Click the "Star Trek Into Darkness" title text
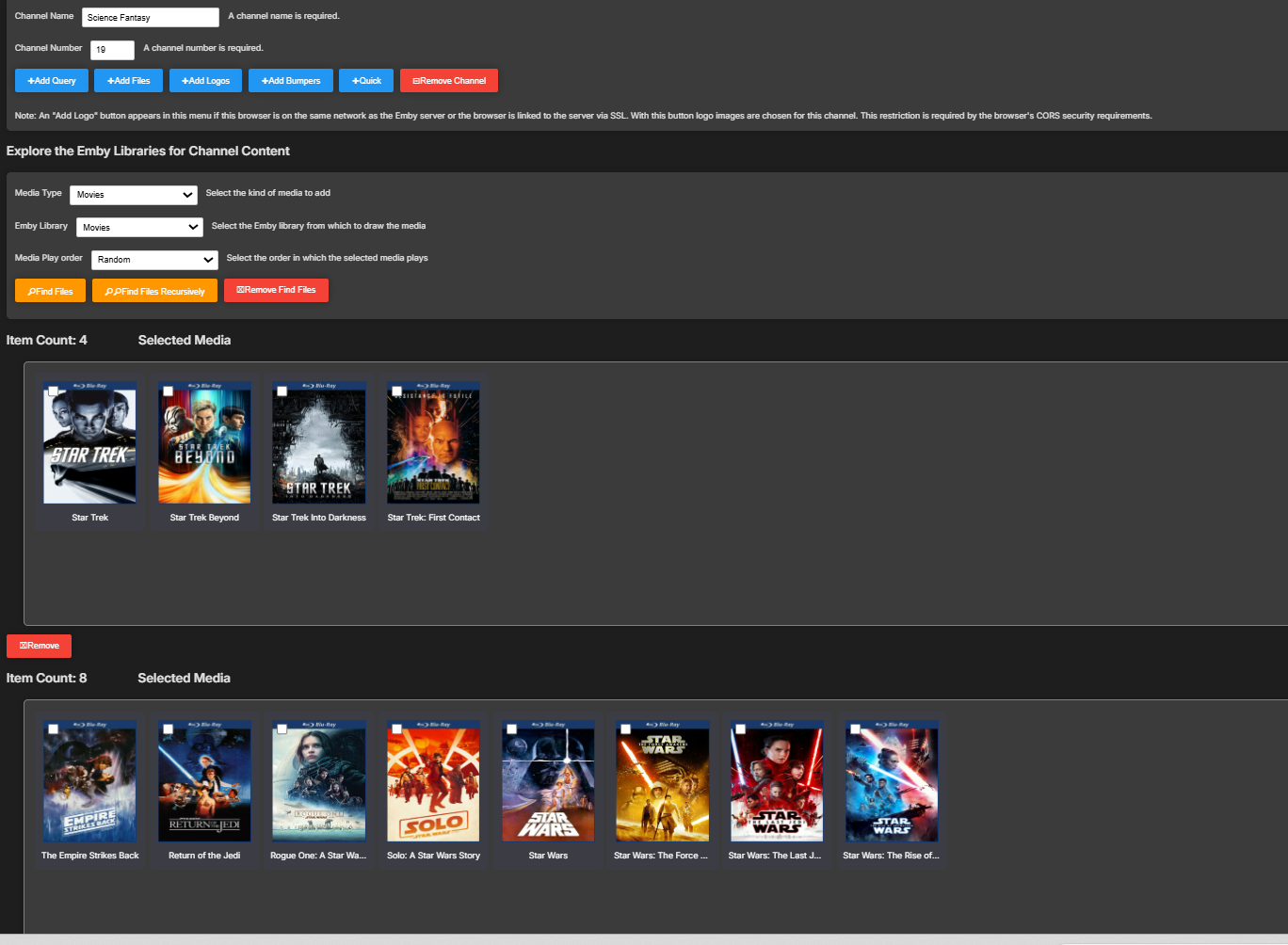This screenshot has width=1288, height=945. [319, 518]
